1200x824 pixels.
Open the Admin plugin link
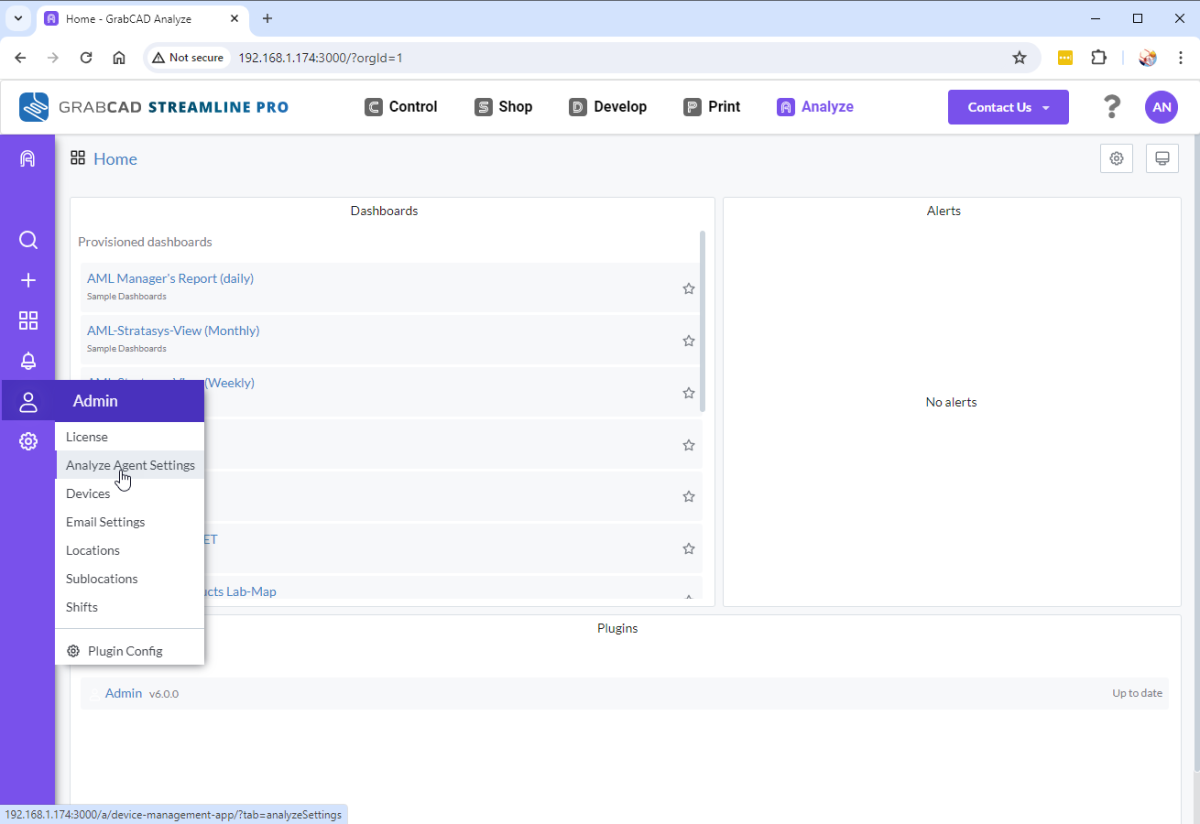click(x=123, y=693)
